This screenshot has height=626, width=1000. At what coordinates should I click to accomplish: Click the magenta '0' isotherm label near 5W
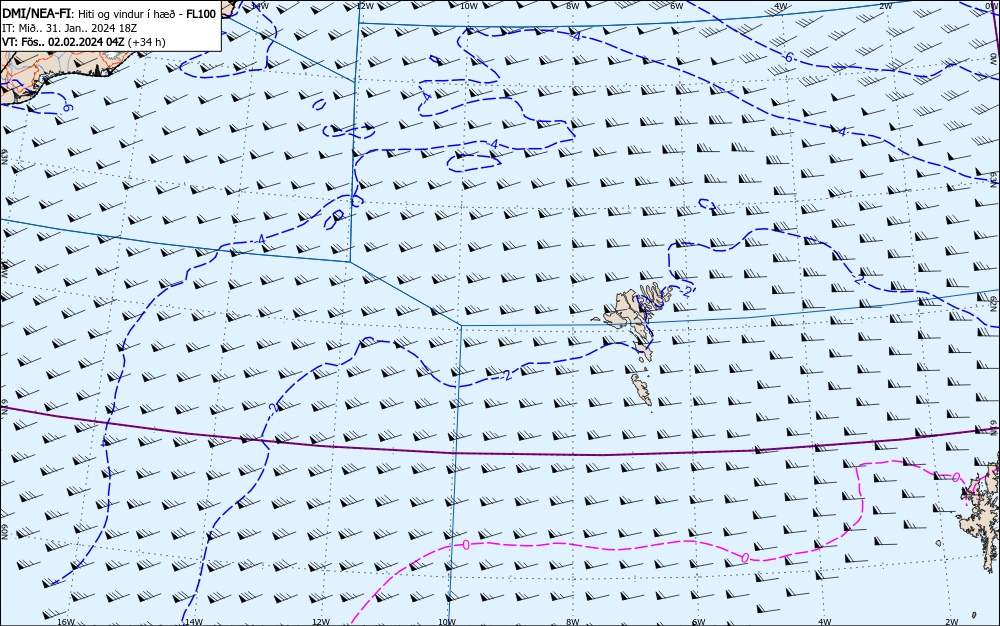pos(745,557)
